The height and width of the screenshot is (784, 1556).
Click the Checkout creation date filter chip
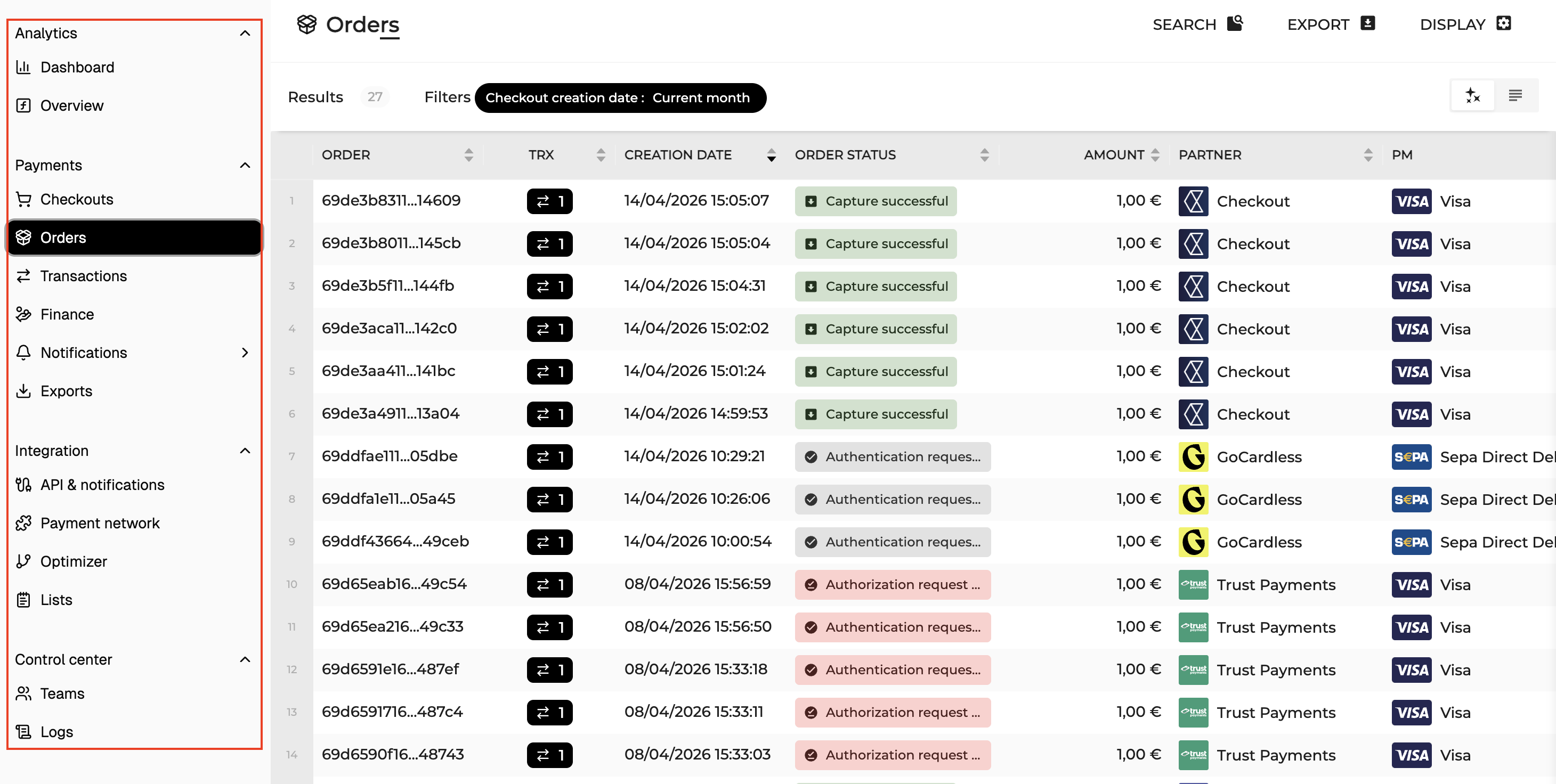pyautogui.click(x=620, y=98)
